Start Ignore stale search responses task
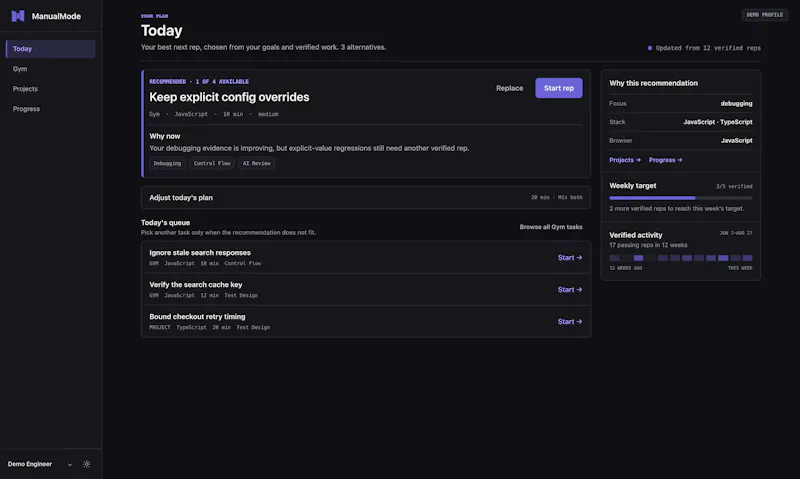 pos(569,258)
